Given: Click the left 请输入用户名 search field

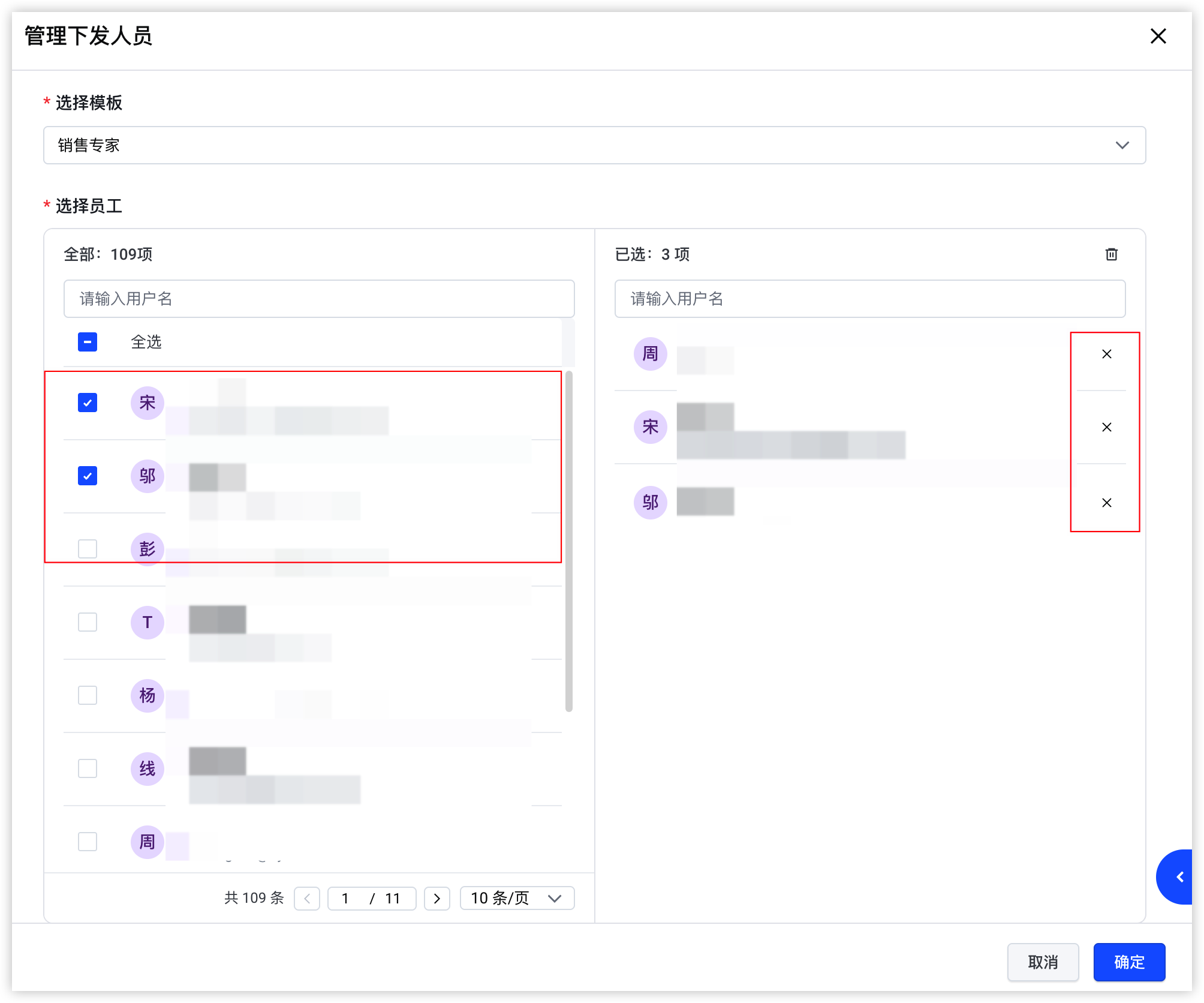Looking at the screenshot, I should click(x=319, y=299).
